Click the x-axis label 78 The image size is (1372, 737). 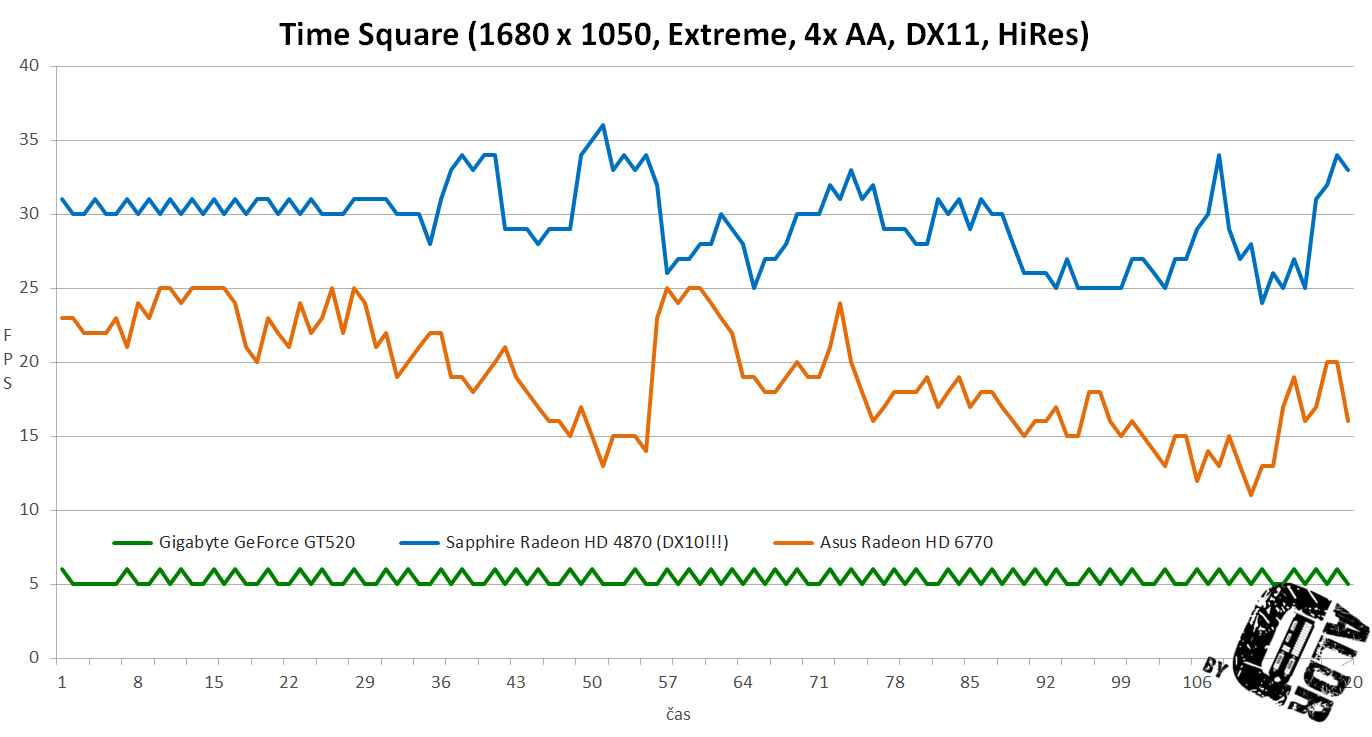[896, 682]
